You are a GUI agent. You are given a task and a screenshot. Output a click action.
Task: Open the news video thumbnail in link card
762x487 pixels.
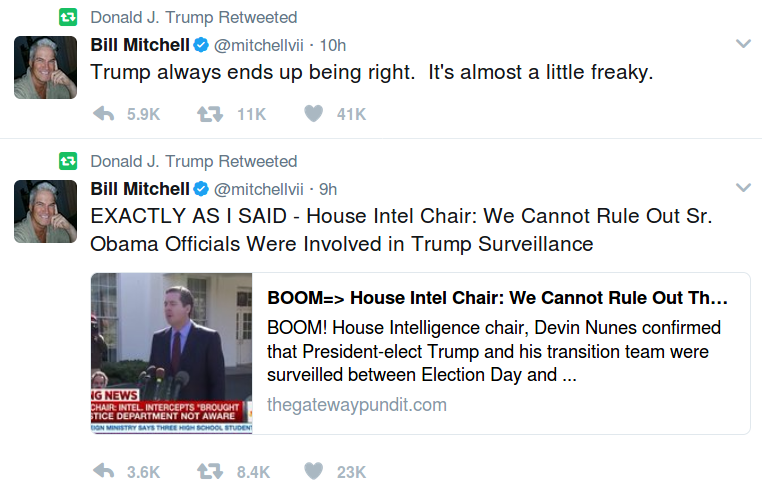tap(171, 353)
